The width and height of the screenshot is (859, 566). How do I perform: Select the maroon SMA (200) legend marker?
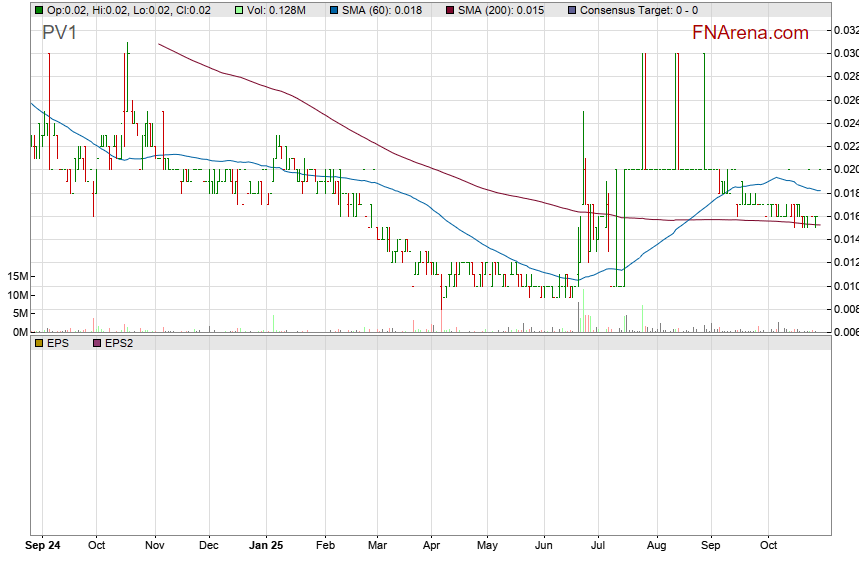tap(450, 10)
